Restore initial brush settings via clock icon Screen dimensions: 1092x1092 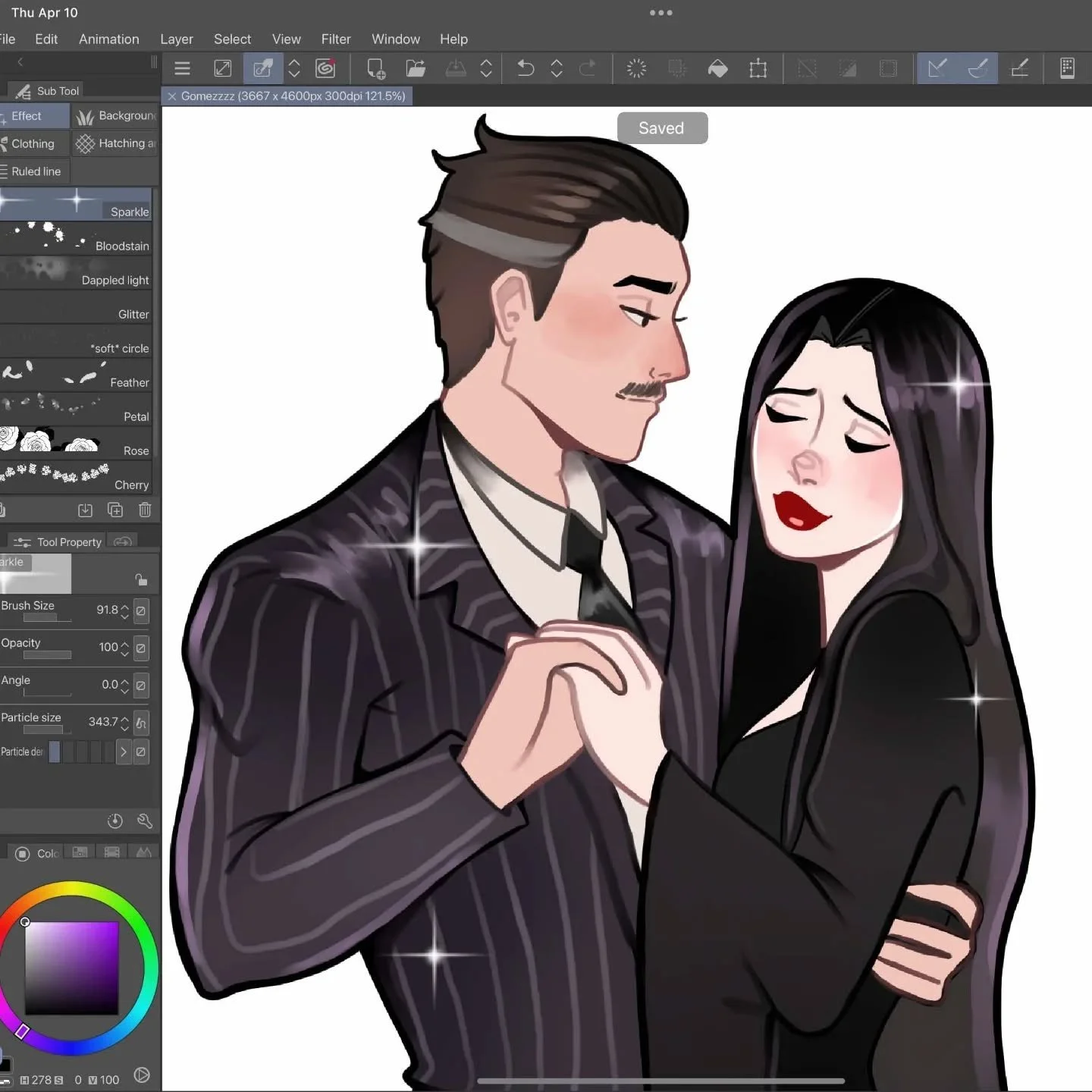(115, 821)
